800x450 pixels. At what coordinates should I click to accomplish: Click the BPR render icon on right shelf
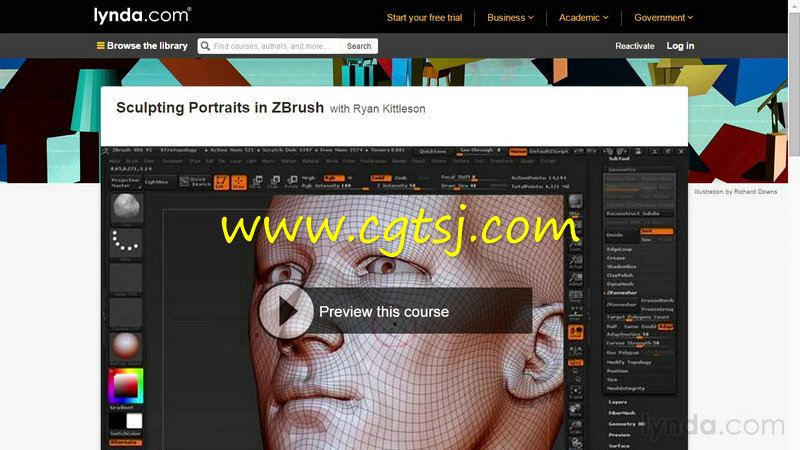(576, 202)
